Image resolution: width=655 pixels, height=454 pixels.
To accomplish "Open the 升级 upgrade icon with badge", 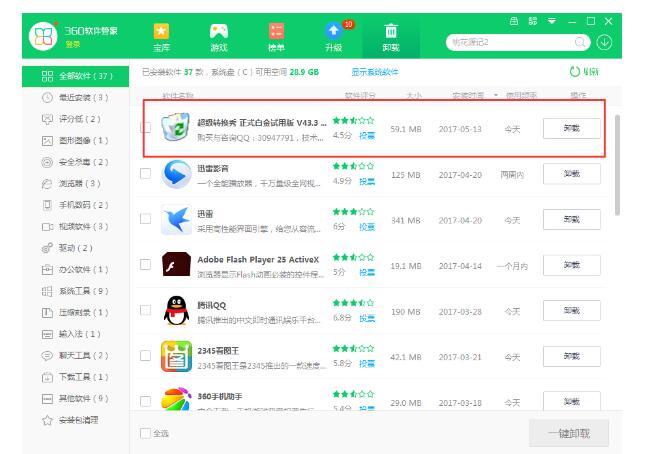I will tap(334, 36).
